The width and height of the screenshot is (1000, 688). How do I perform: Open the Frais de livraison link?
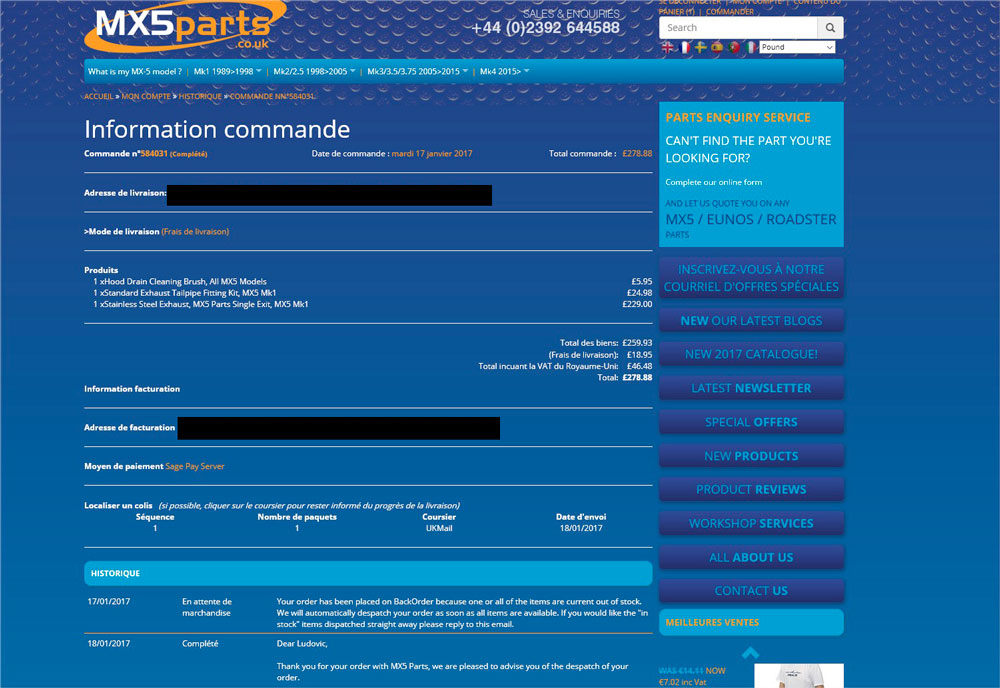point(195,231)
